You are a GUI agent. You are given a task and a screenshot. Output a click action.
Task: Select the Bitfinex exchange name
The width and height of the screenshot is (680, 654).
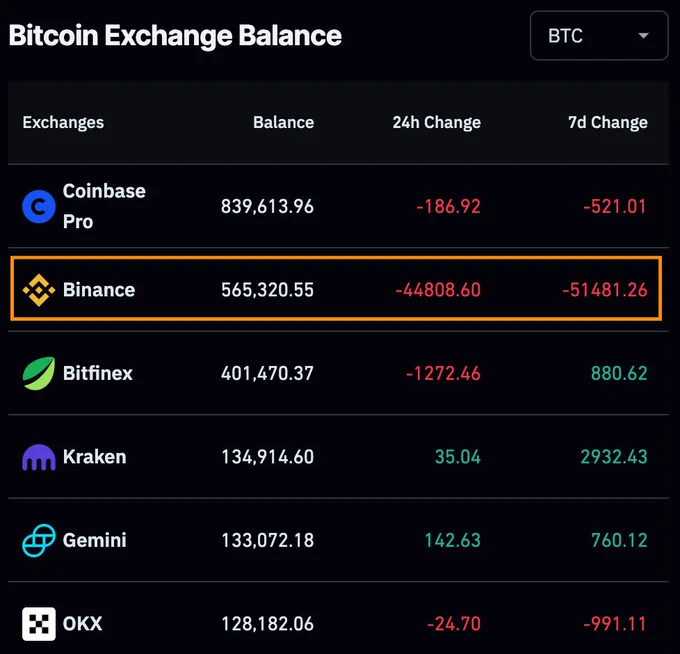click(98, 373)
